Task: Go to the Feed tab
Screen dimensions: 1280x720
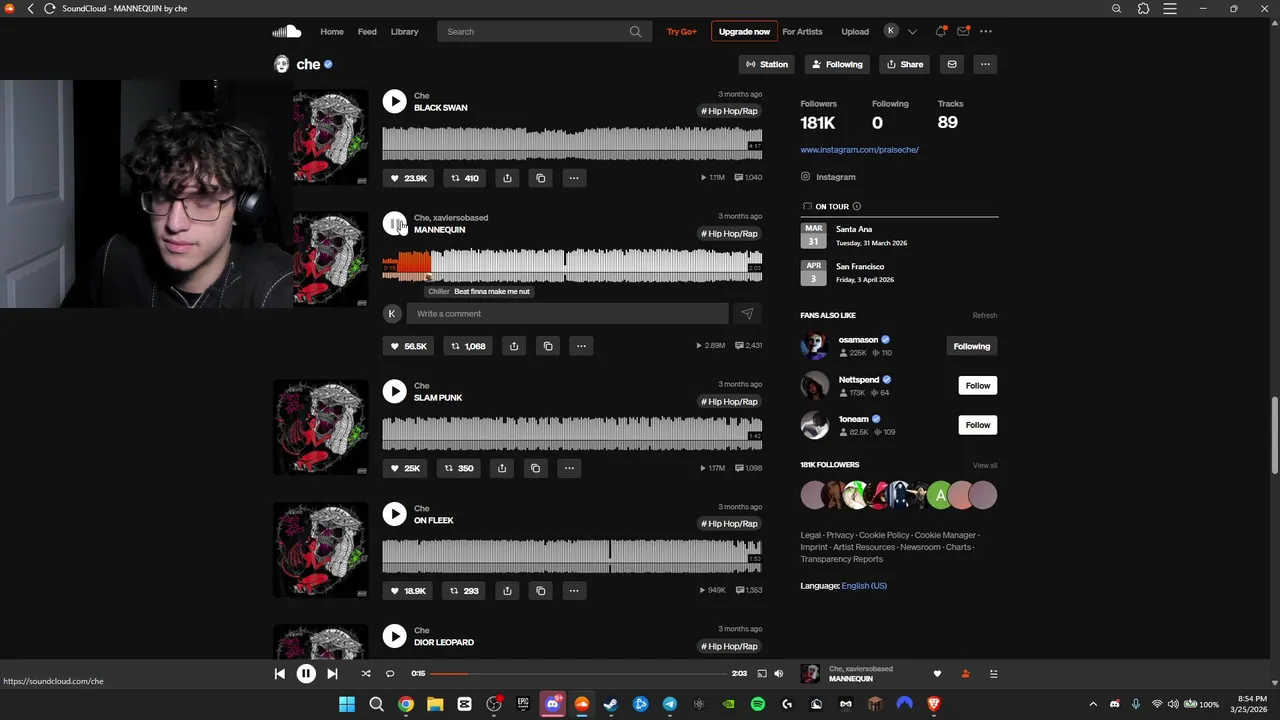Action: [x=367, y=32]
